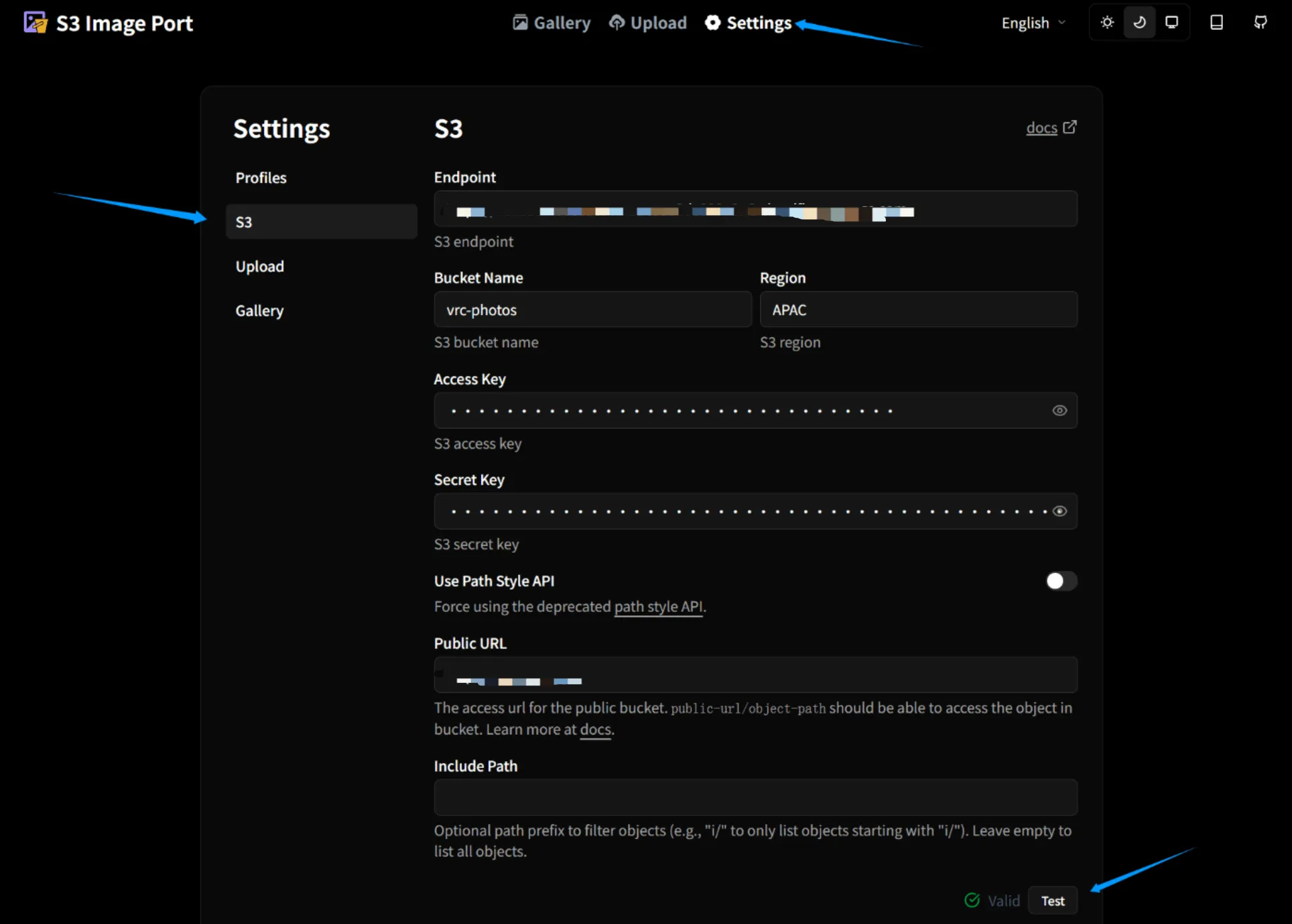The image size is (1292, 924).
Task: Click the S3 Image Port logo icon
Action: tap(36, 23)
